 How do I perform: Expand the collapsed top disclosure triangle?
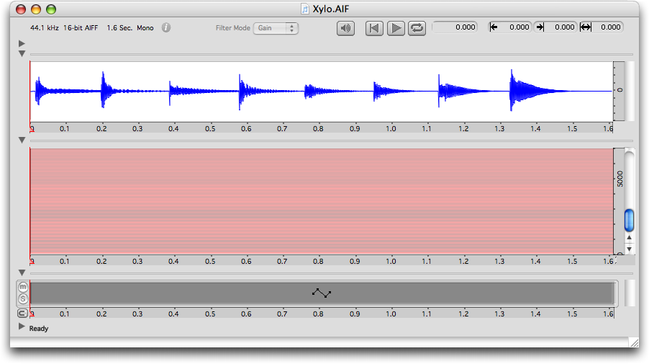22,43
